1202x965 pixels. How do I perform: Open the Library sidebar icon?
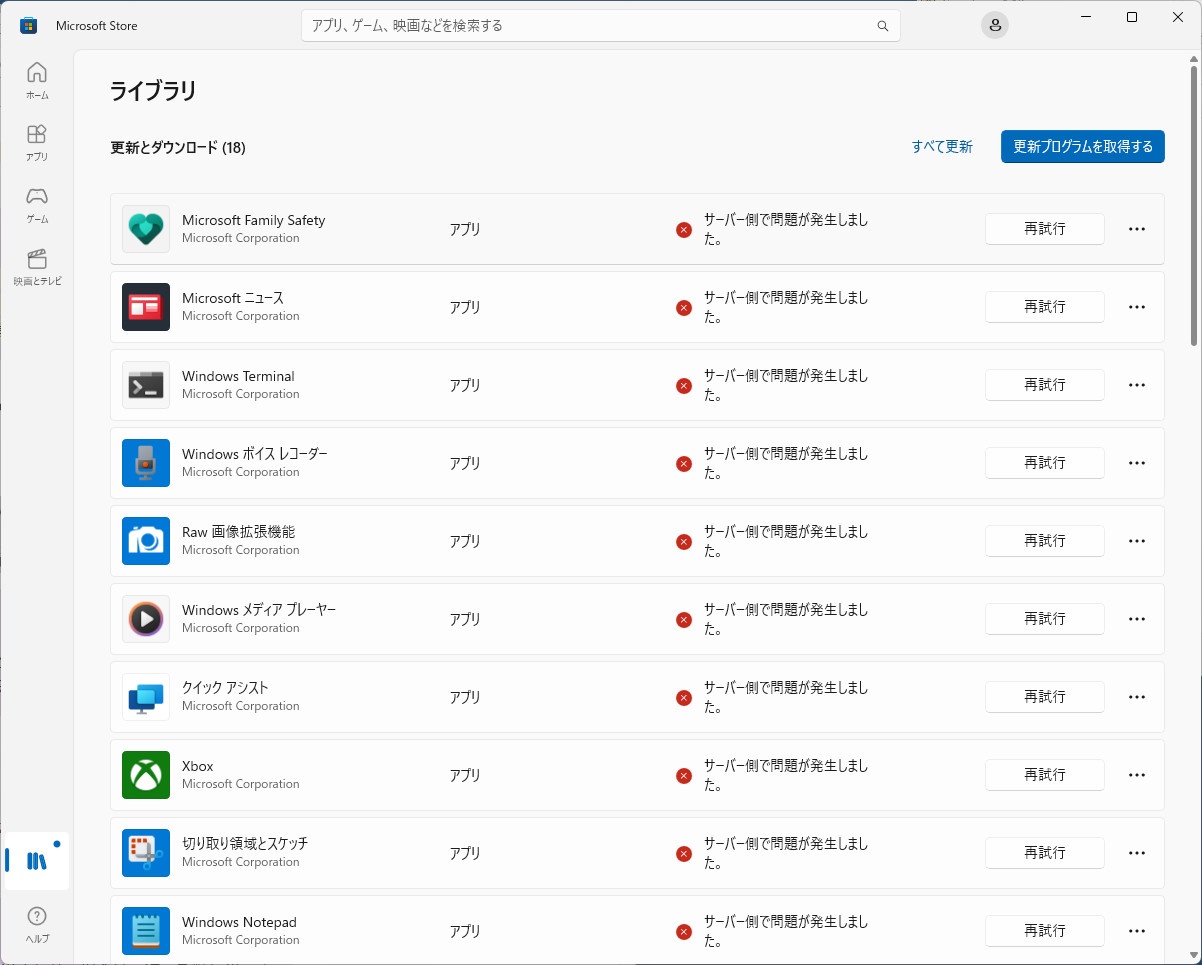[37, 861]
